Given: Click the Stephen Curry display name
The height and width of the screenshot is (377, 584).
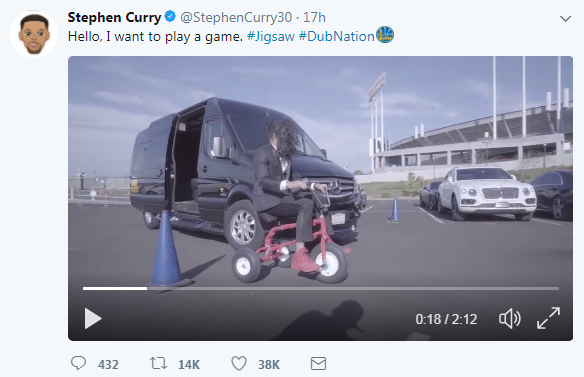Looking at the screenshot, I should [114, 18].
